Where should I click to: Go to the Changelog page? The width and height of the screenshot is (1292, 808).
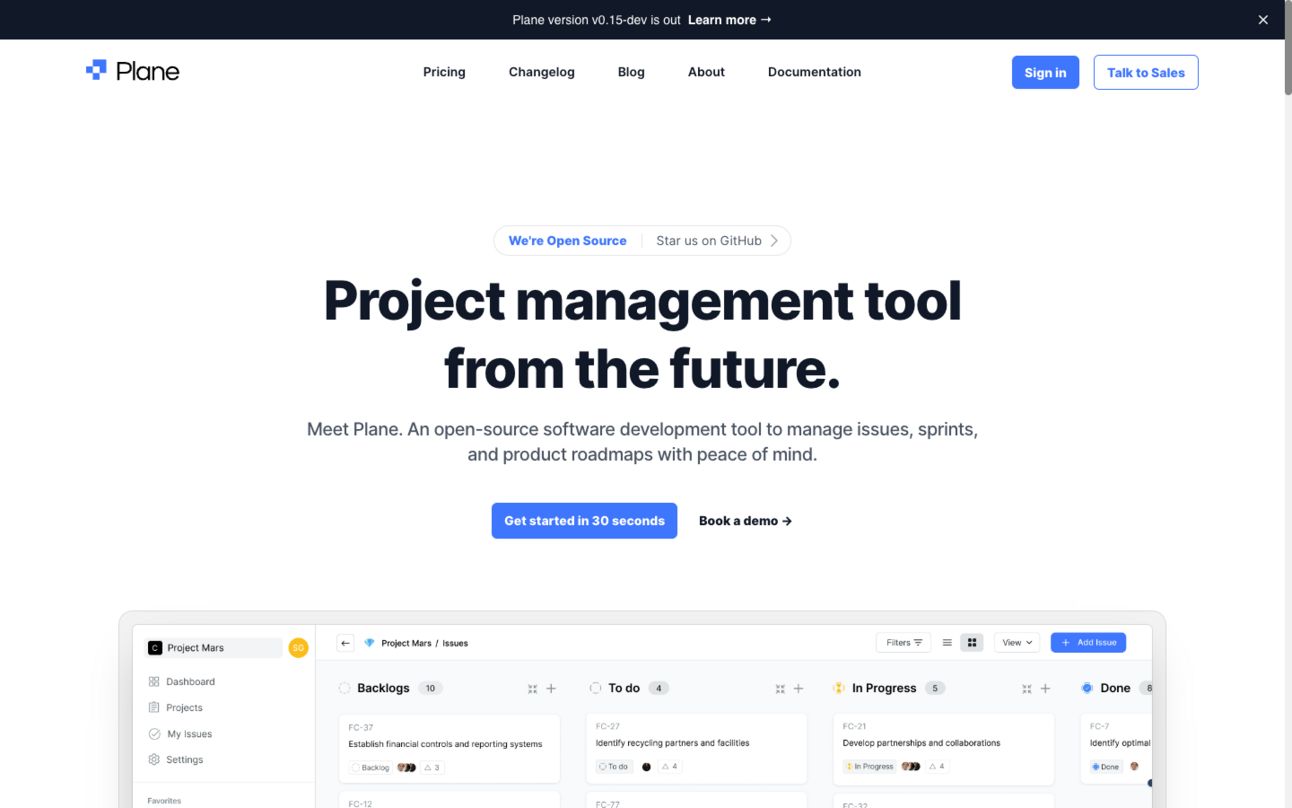541,72
